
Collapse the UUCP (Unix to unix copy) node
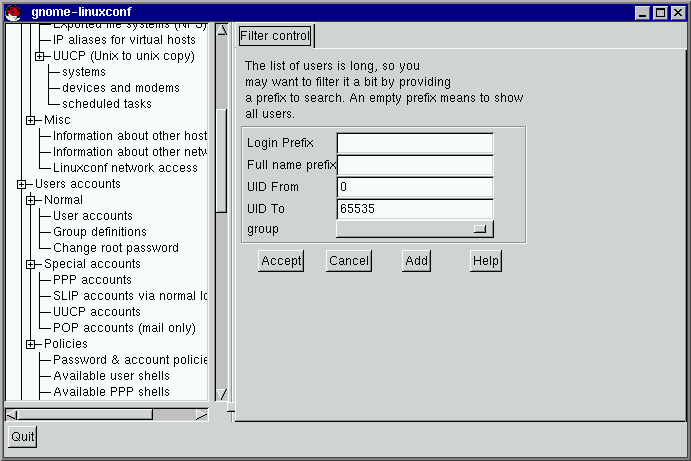(39, 56)
